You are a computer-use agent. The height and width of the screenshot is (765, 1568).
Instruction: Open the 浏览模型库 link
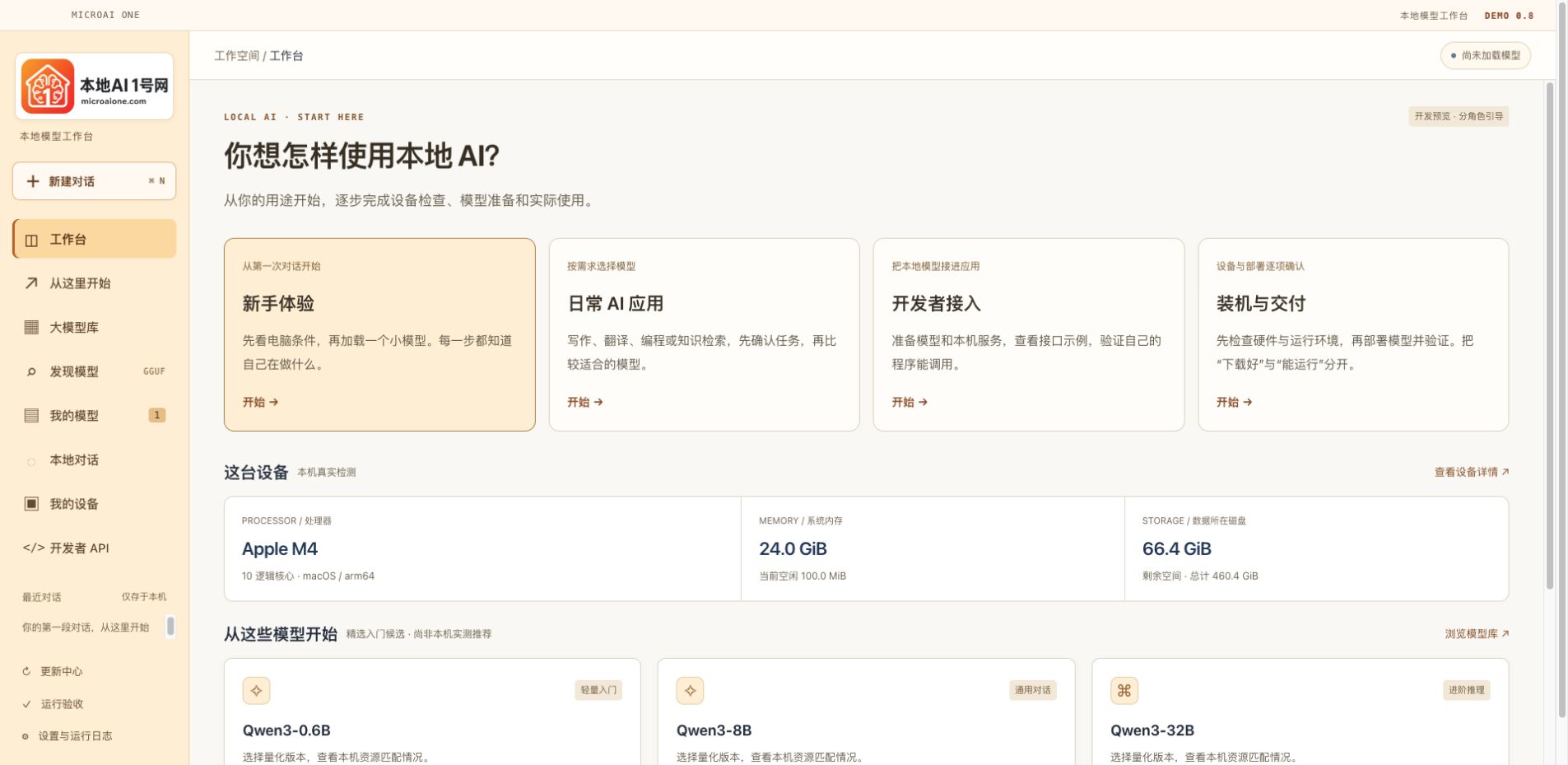(x=1477, y=633)
